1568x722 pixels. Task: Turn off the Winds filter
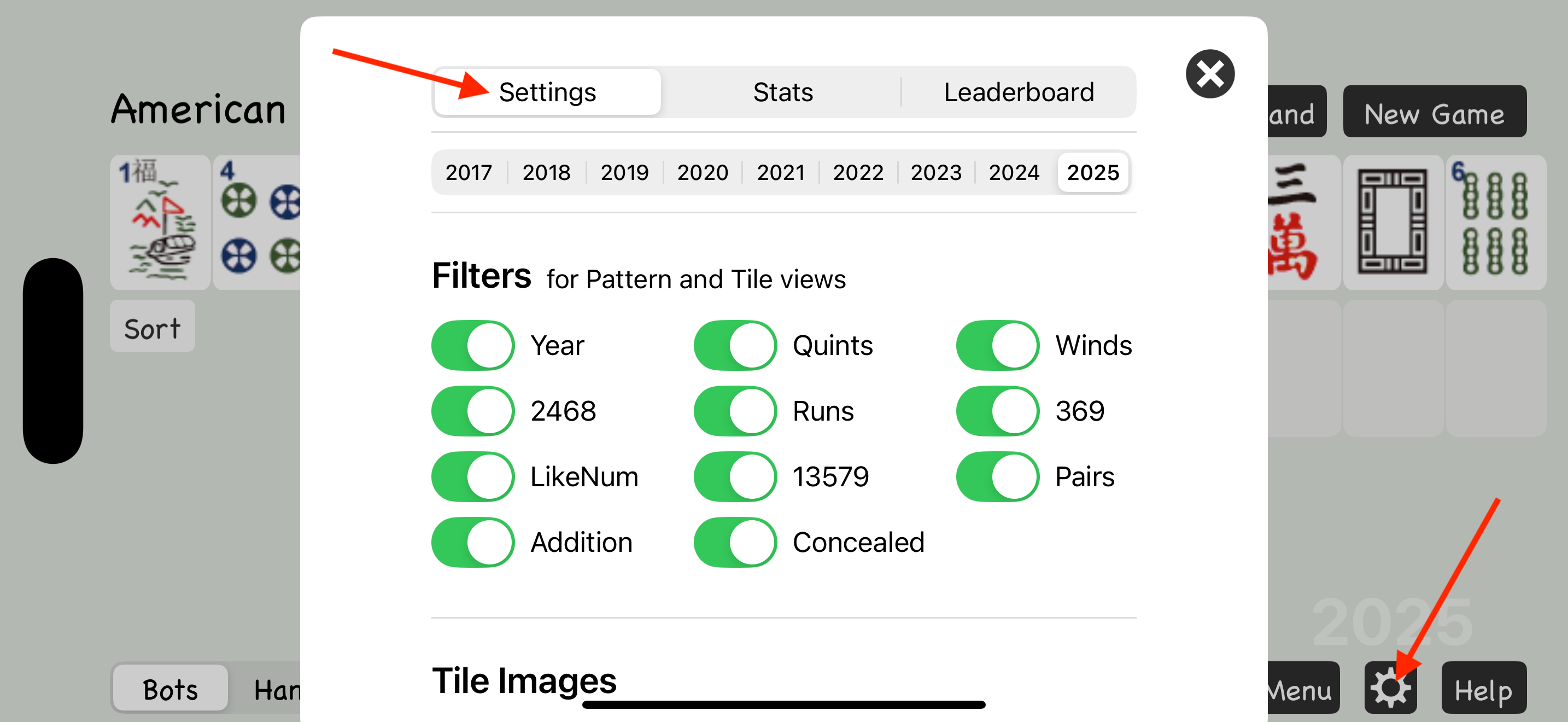(998, 345)
